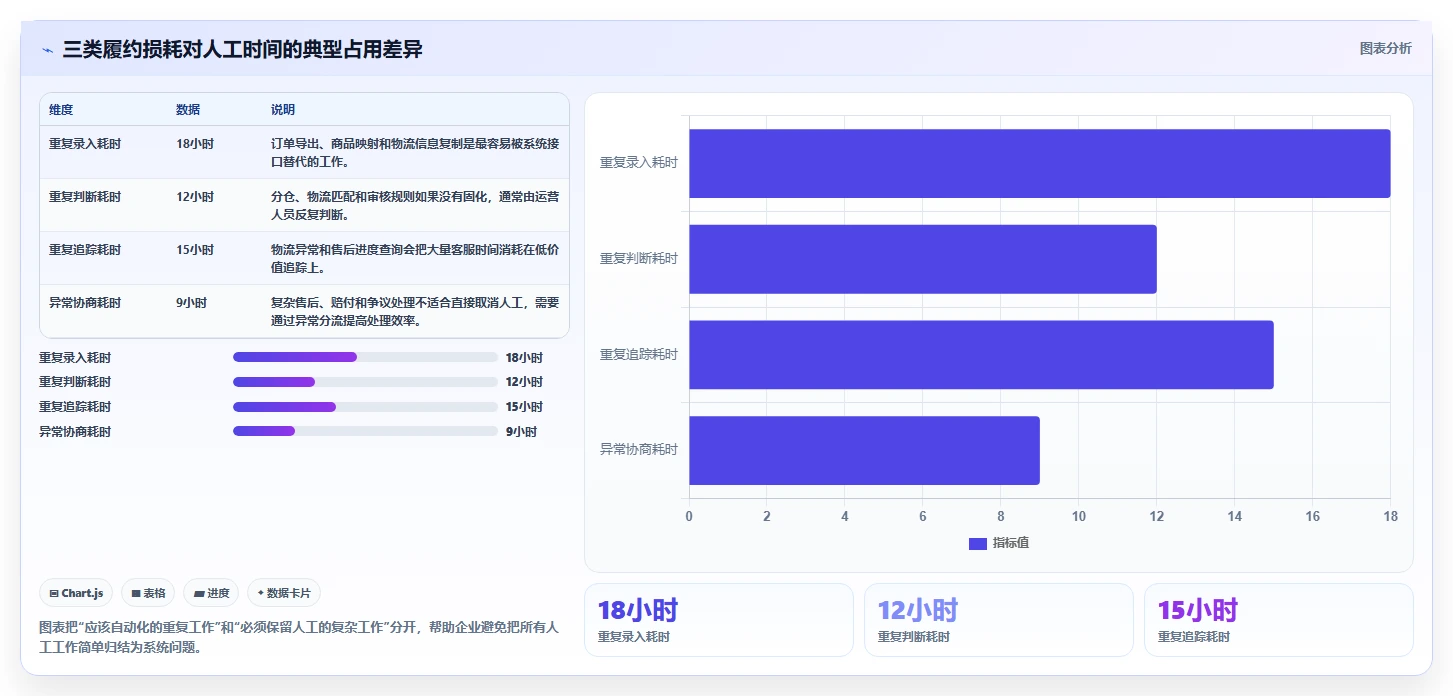The height and width of the screenshot is (696, 1453).
Task: Click the 重复录入耗时 progress bar
Action: tap(365, 357)
